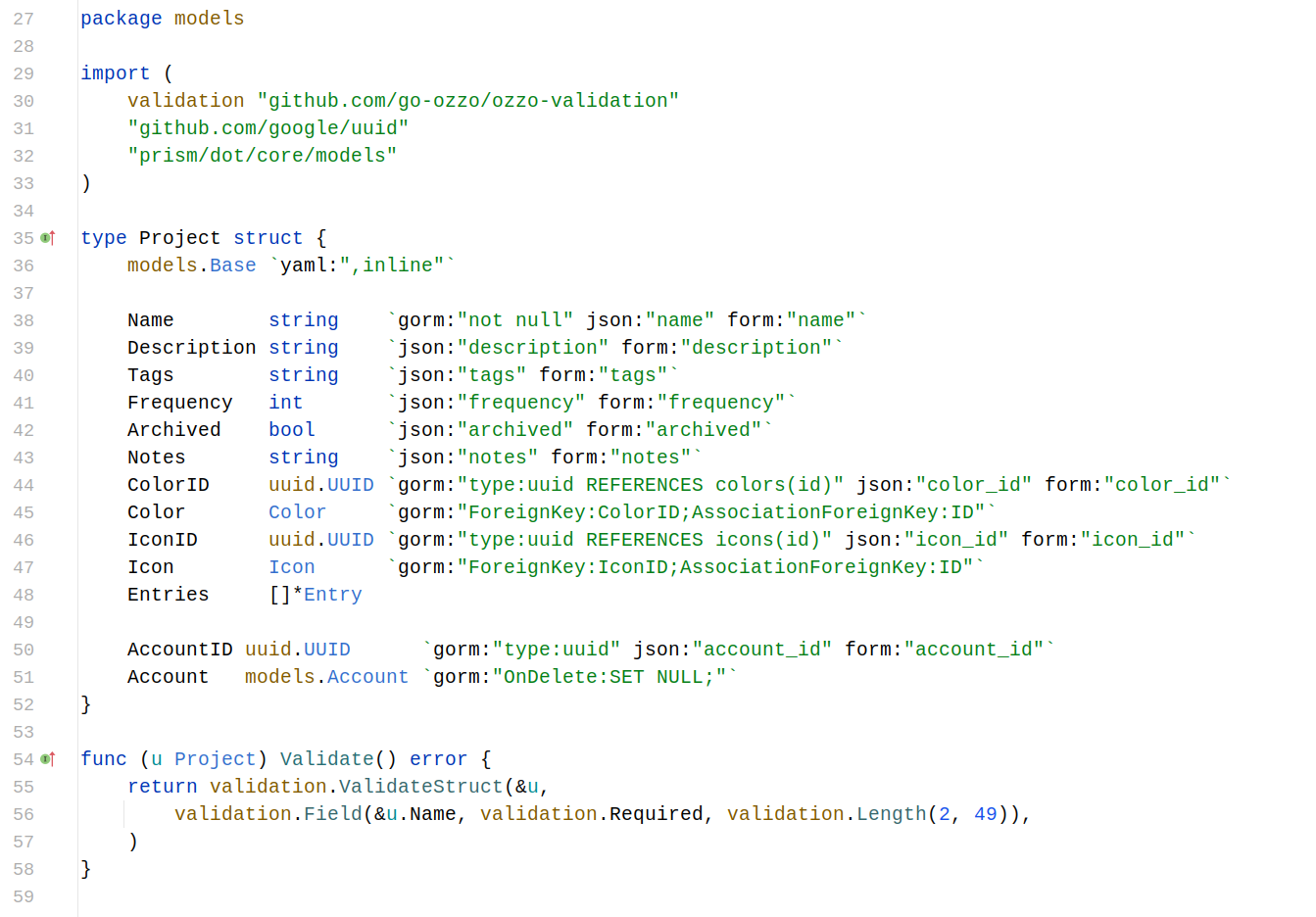Click the Icon type on Icon field
The height and width of the screenshot is (917, 1316).
(x=292, y=567)
